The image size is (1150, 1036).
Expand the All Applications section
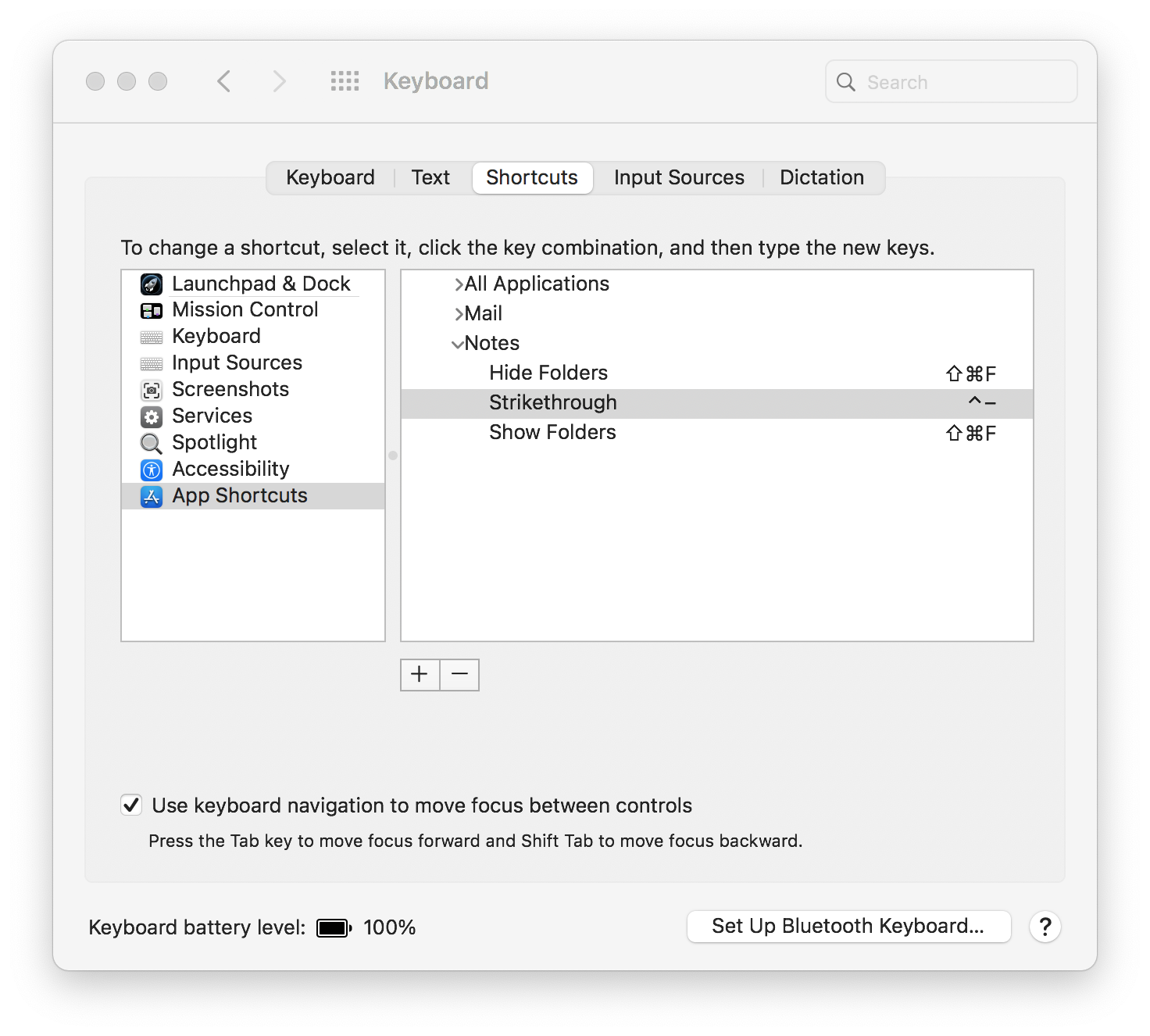pyautogui.click(x=457, y=284)
